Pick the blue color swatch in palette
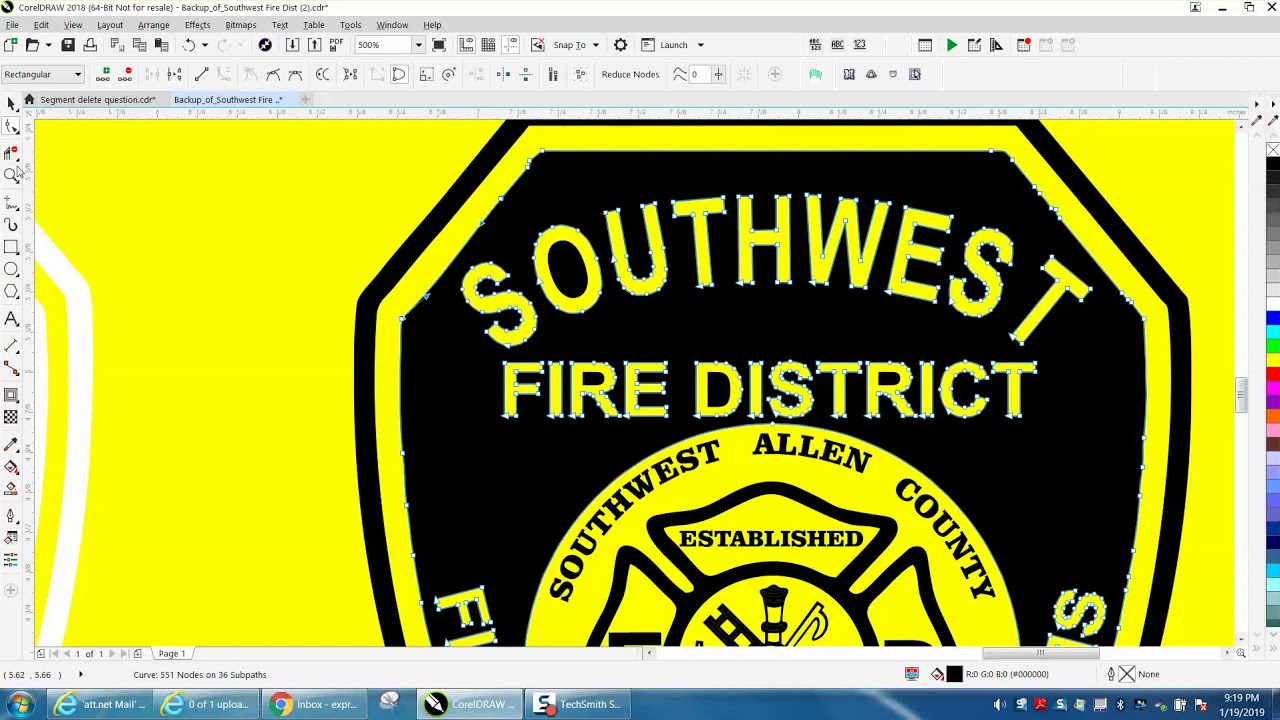This screenshot has width=1280, height=720. [1273, 320]
